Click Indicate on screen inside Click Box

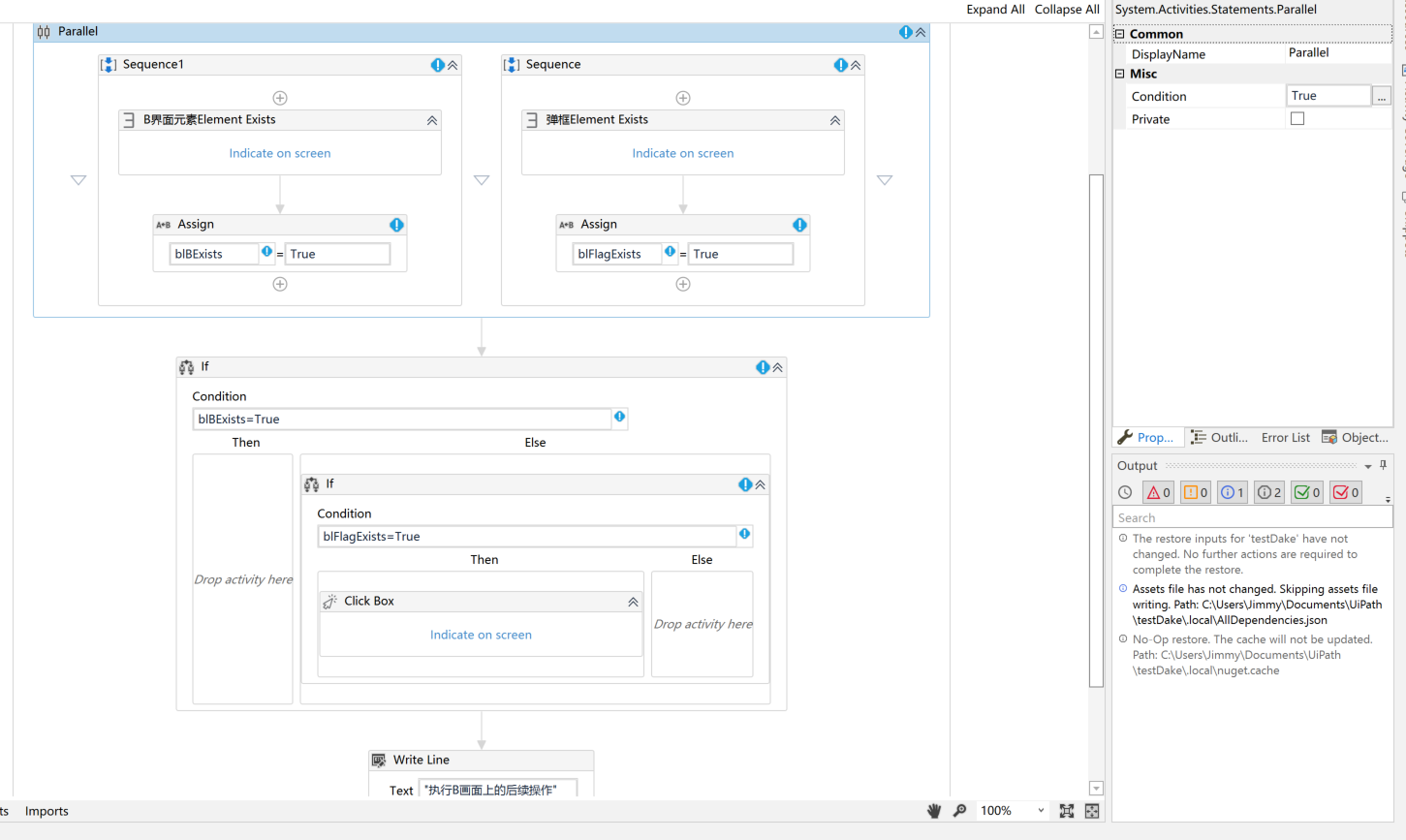pos(481,635)
